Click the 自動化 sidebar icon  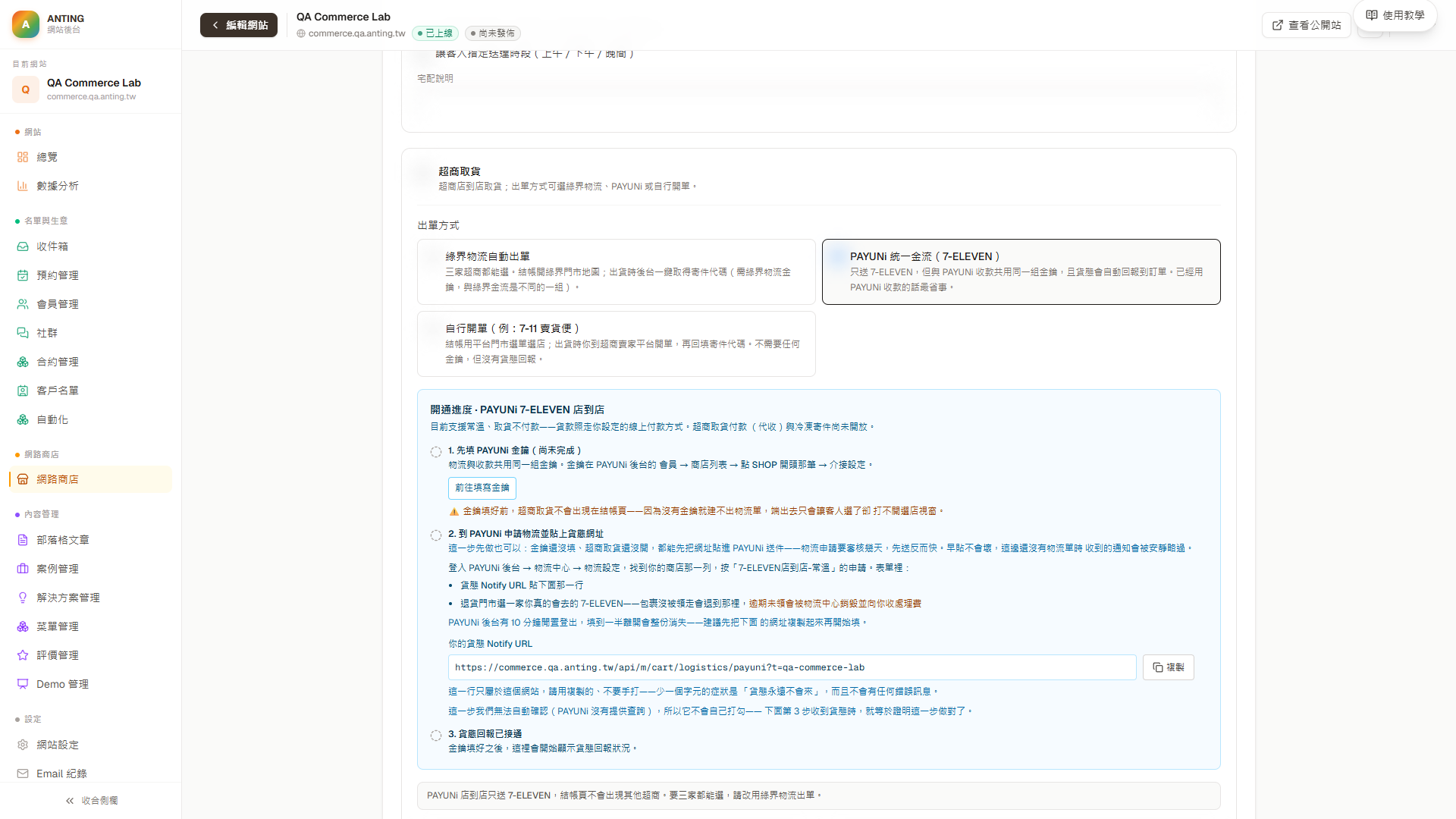(23, 419)
